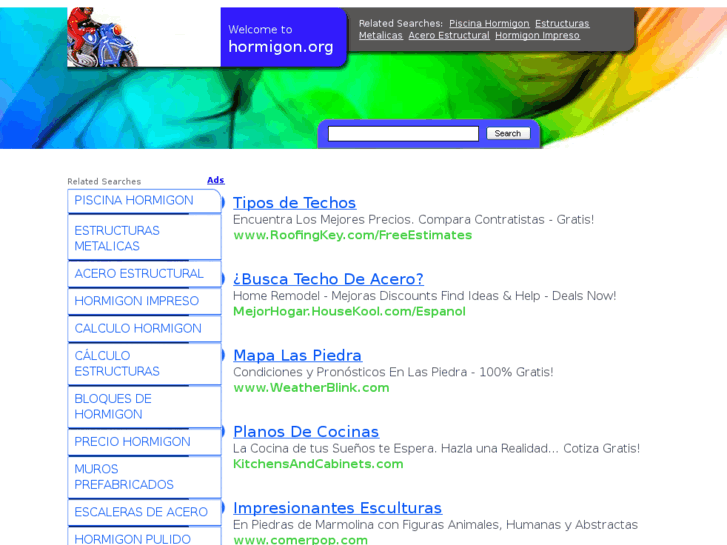The image size is (727, 545).
Task: Select ESCALERAS DE ACERO in sidebar
Action: pos(144,512)
